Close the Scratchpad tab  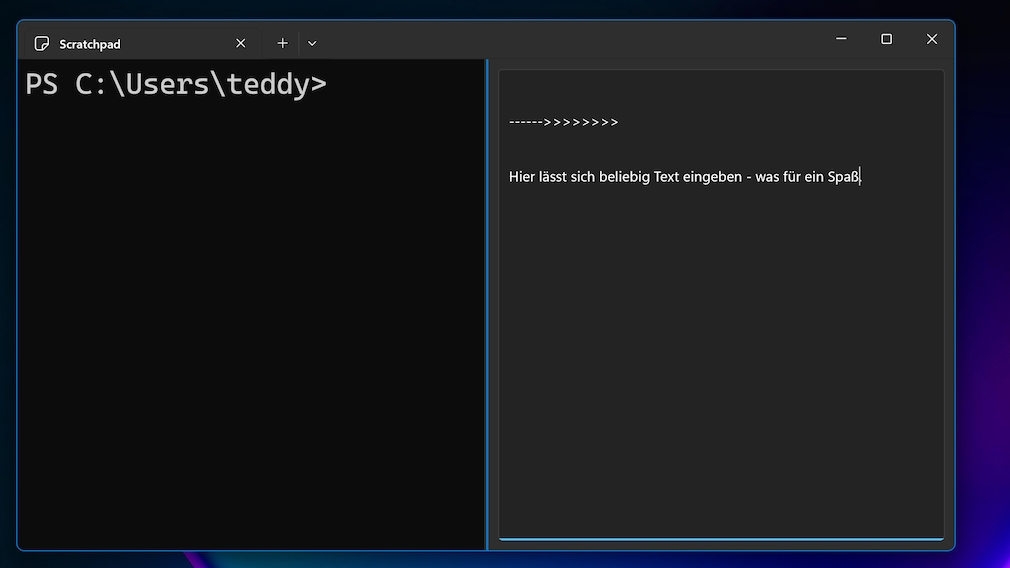pyautogui.click(x=240, y=43)
